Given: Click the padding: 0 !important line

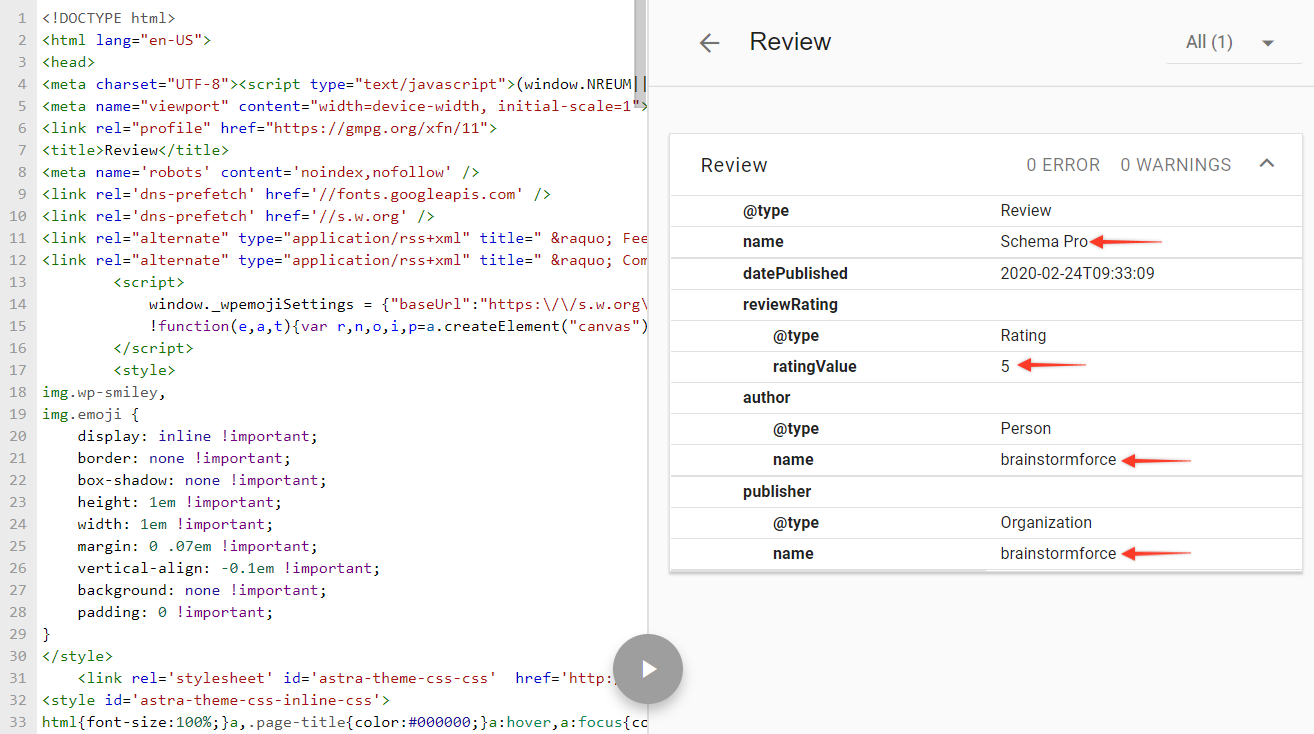Looking at the screenshot, I should [175, 612].
